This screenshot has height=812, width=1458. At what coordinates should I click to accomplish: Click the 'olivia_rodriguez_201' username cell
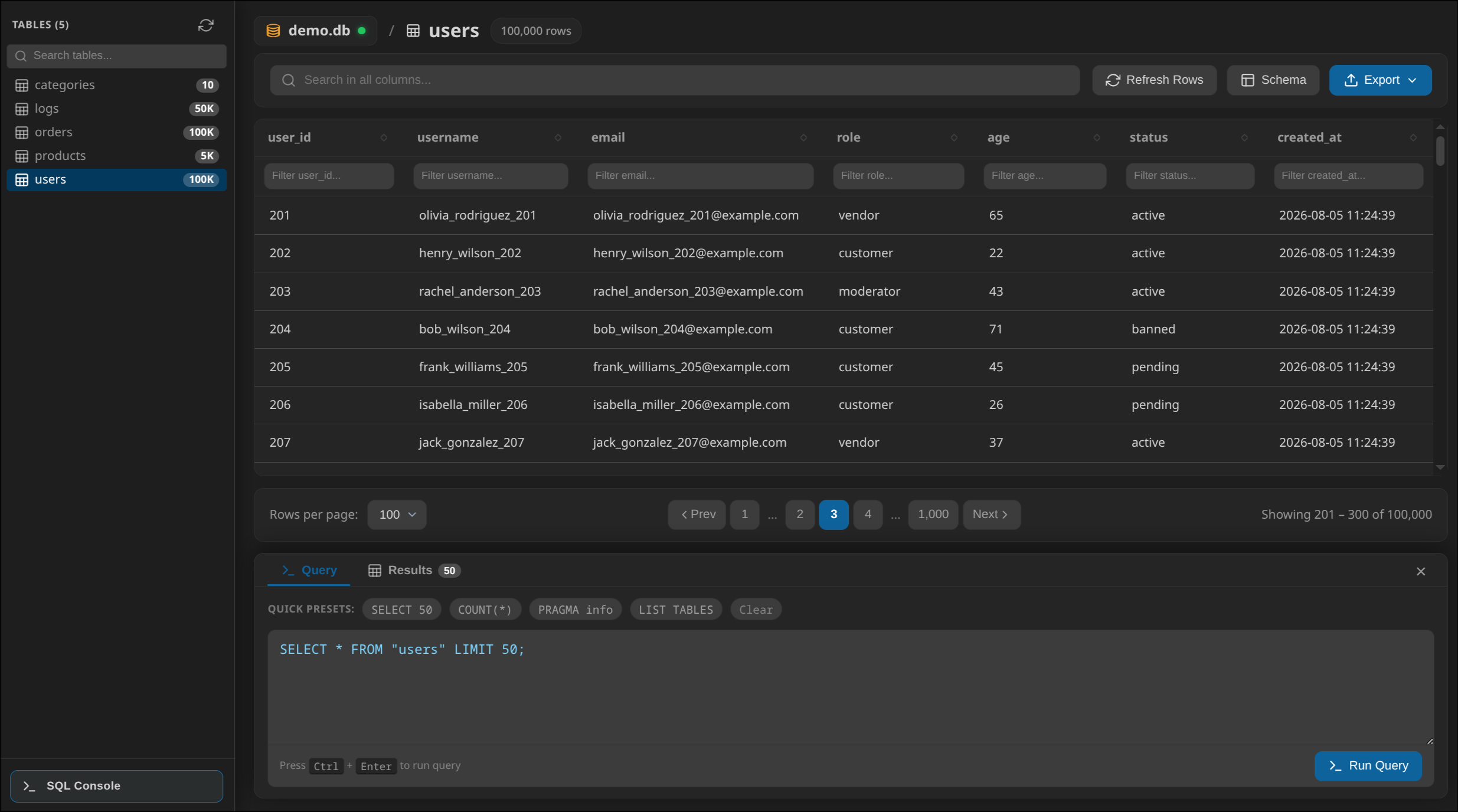click(x=478, y=215)
